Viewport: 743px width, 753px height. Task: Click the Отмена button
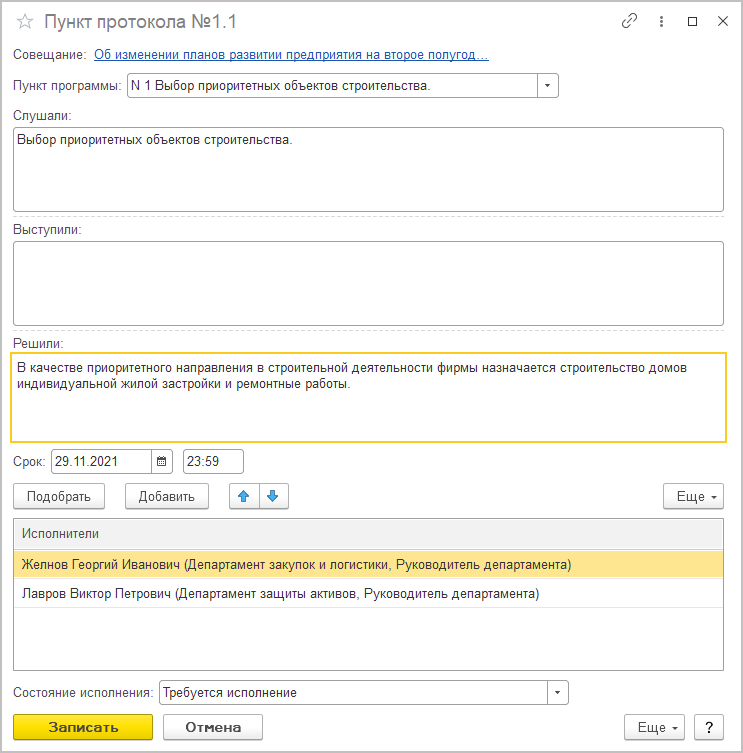213,727
